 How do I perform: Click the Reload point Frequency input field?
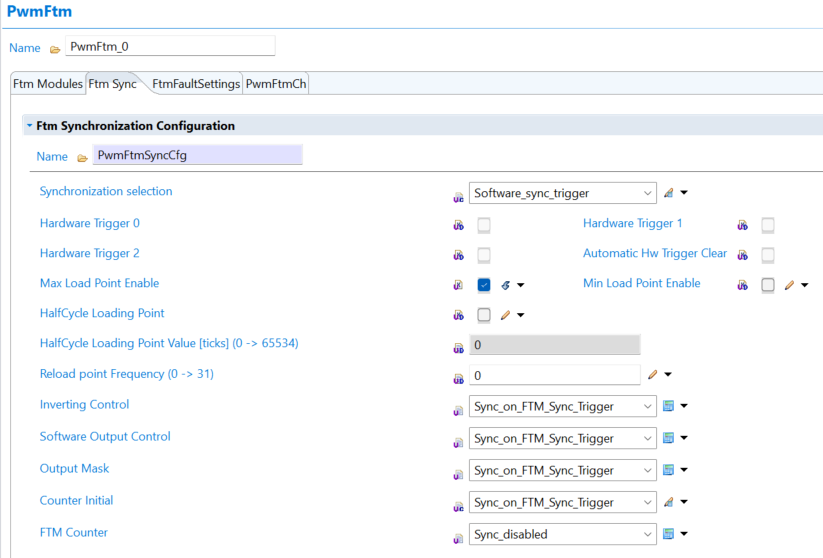554,375
